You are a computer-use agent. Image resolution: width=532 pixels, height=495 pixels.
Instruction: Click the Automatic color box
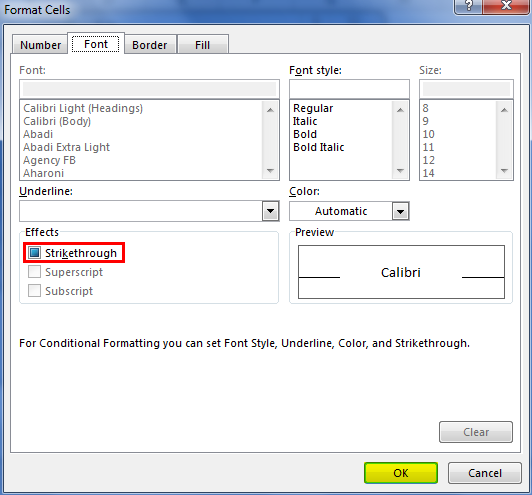coord(341,211)
